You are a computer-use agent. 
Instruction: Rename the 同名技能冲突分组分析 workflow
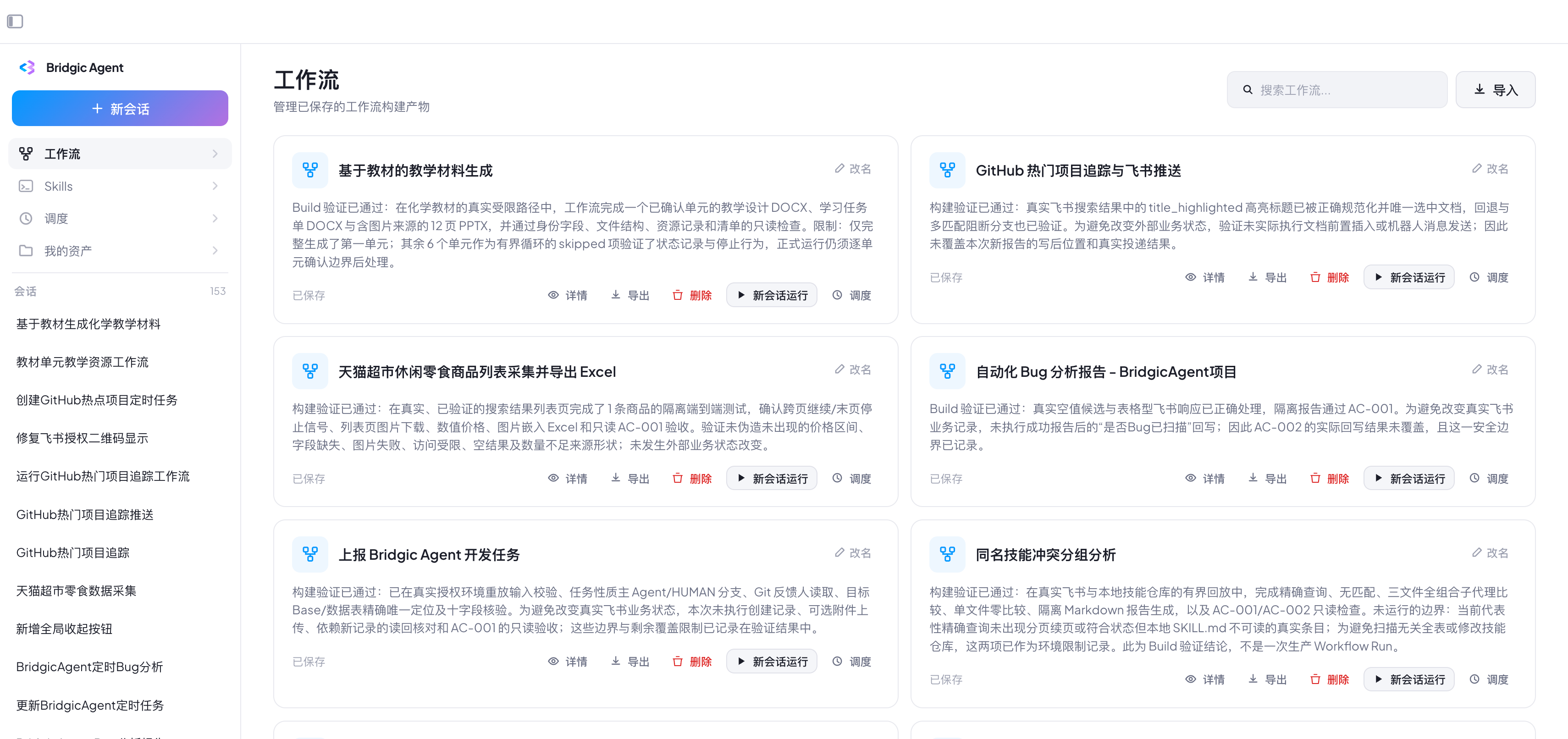pyautogui.click(x=1490, y=553)
